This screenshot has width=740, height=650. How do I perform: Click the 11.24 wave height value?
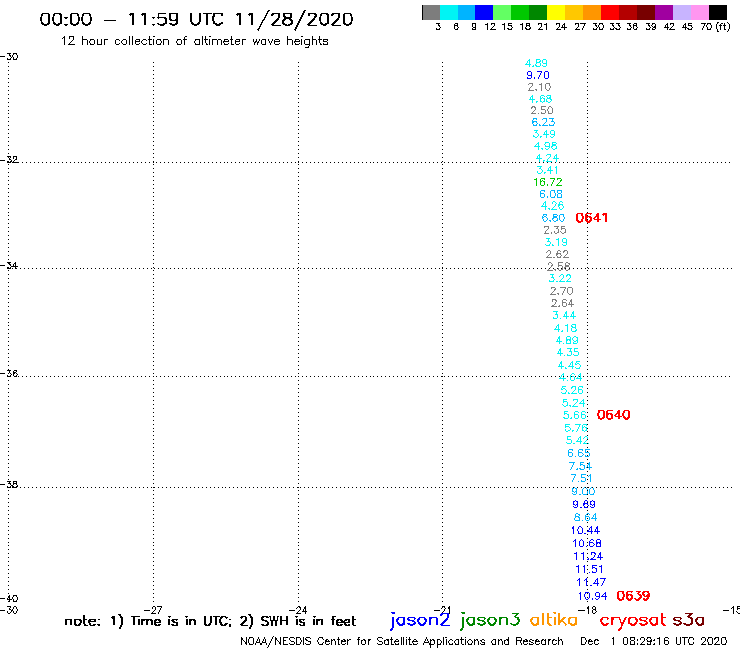588,556
